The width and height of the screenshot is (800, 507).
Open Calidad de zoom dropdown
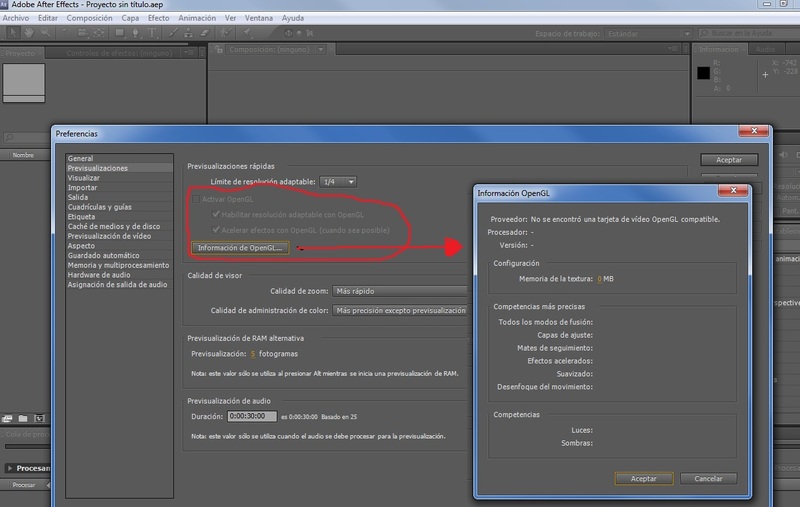399,291
